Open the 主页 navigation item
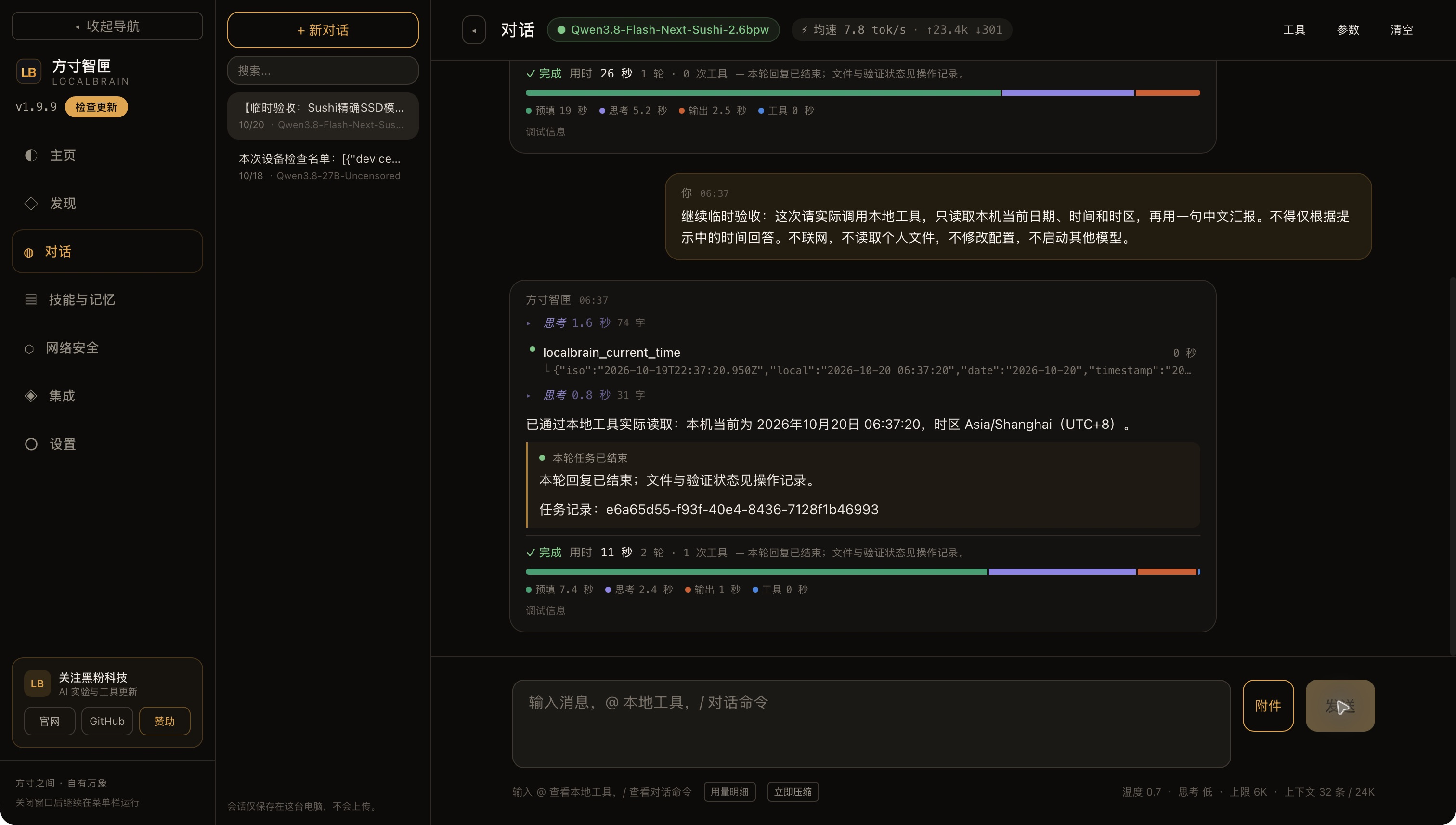This screenshot has height=825, width=1456. click(107, 155)
